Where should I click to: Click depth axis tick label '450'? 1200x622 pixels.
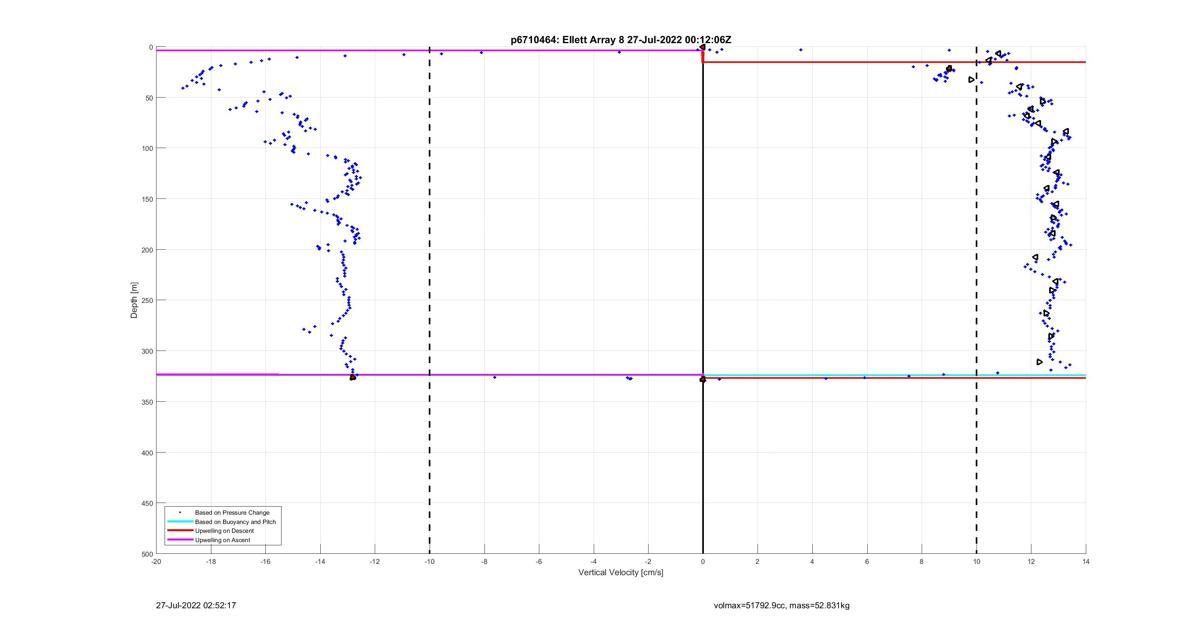click(147, 503)
